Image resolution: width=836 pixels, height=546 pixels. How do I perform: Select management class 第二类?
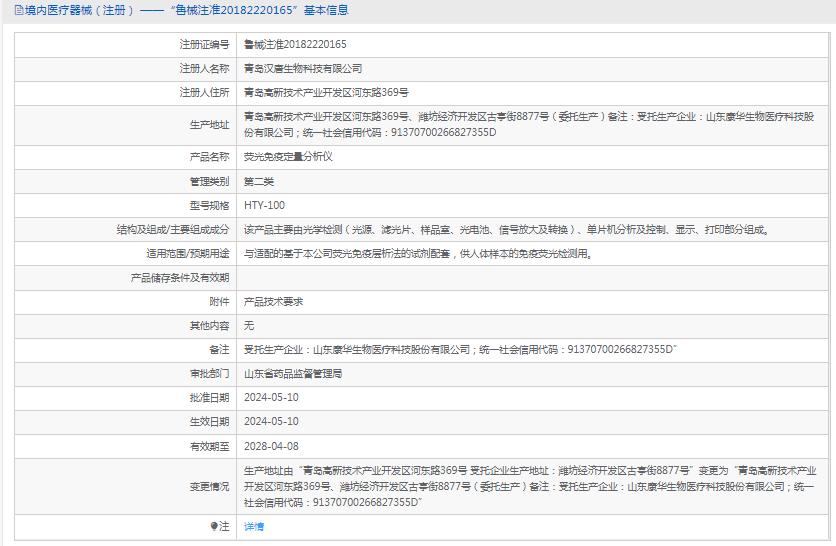259,182
